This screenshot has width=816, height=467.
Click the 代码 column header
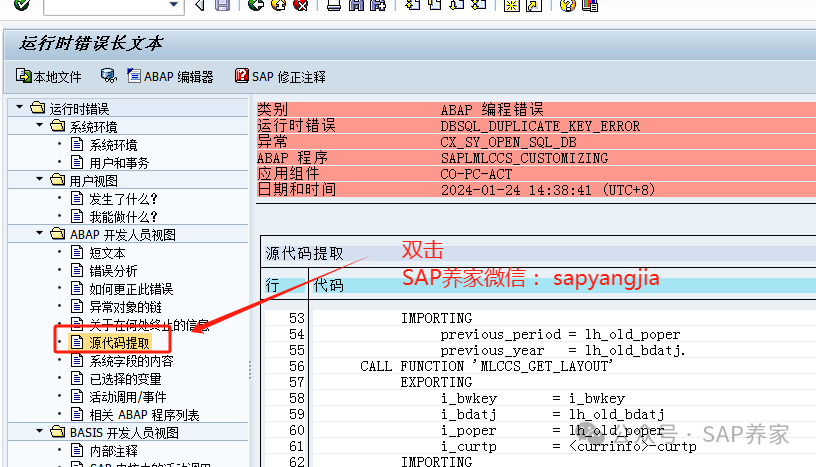[328, 285]
